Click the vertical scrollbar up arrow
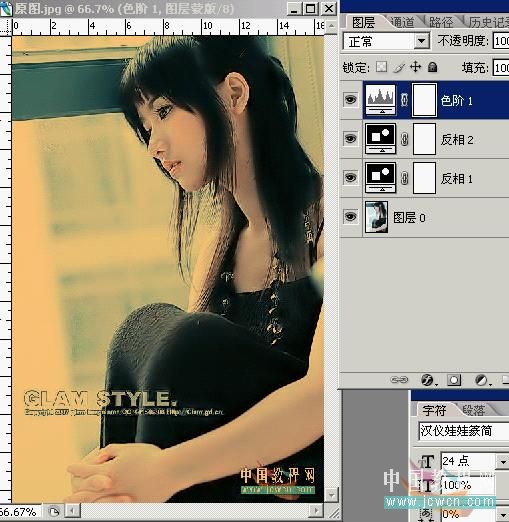The image size is (509, 522). click(331, 26)
